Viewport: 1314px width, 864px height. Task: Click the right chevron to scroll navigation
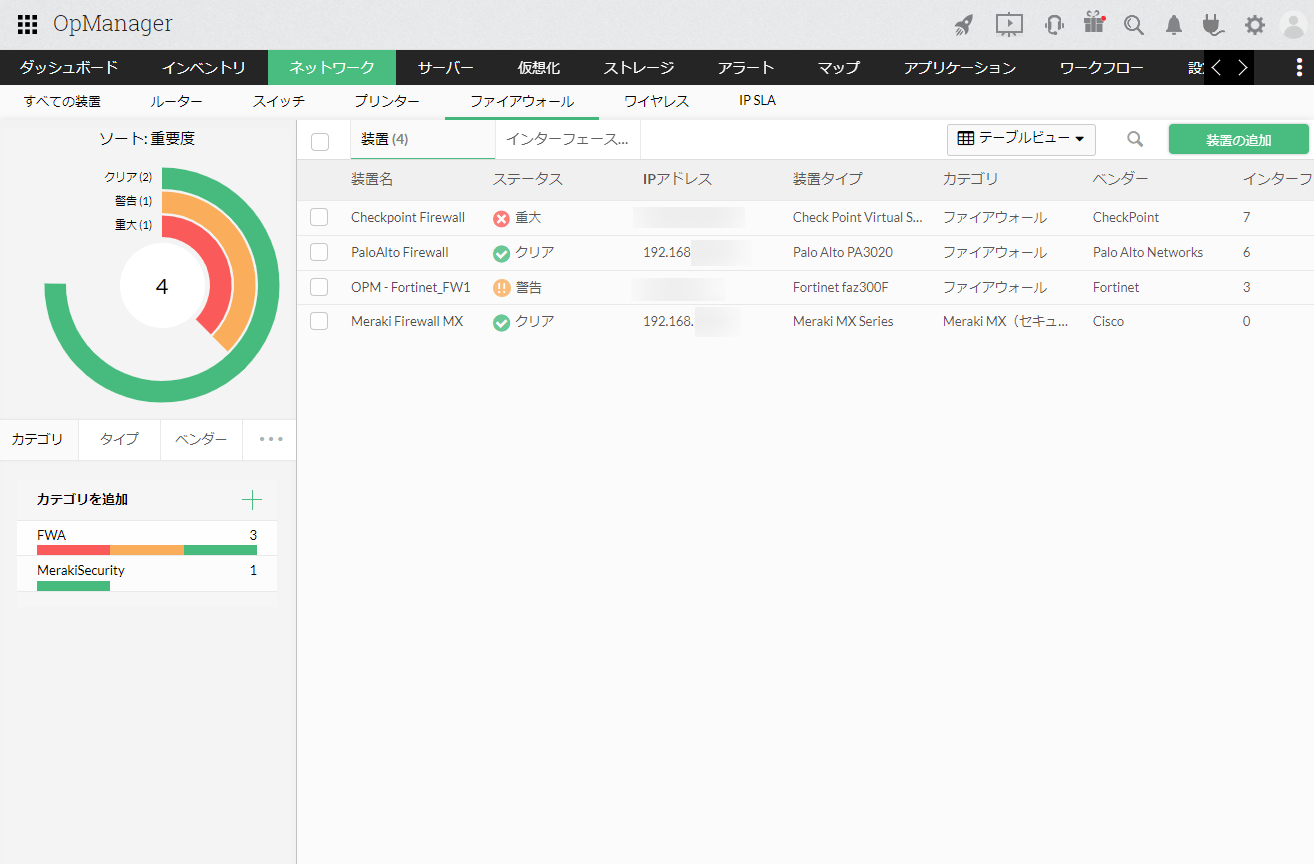pos(1242,68)
